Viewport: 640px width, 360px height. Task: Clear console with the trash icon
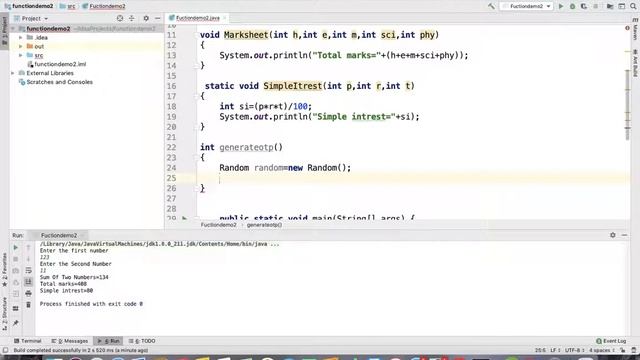[28, 305]
